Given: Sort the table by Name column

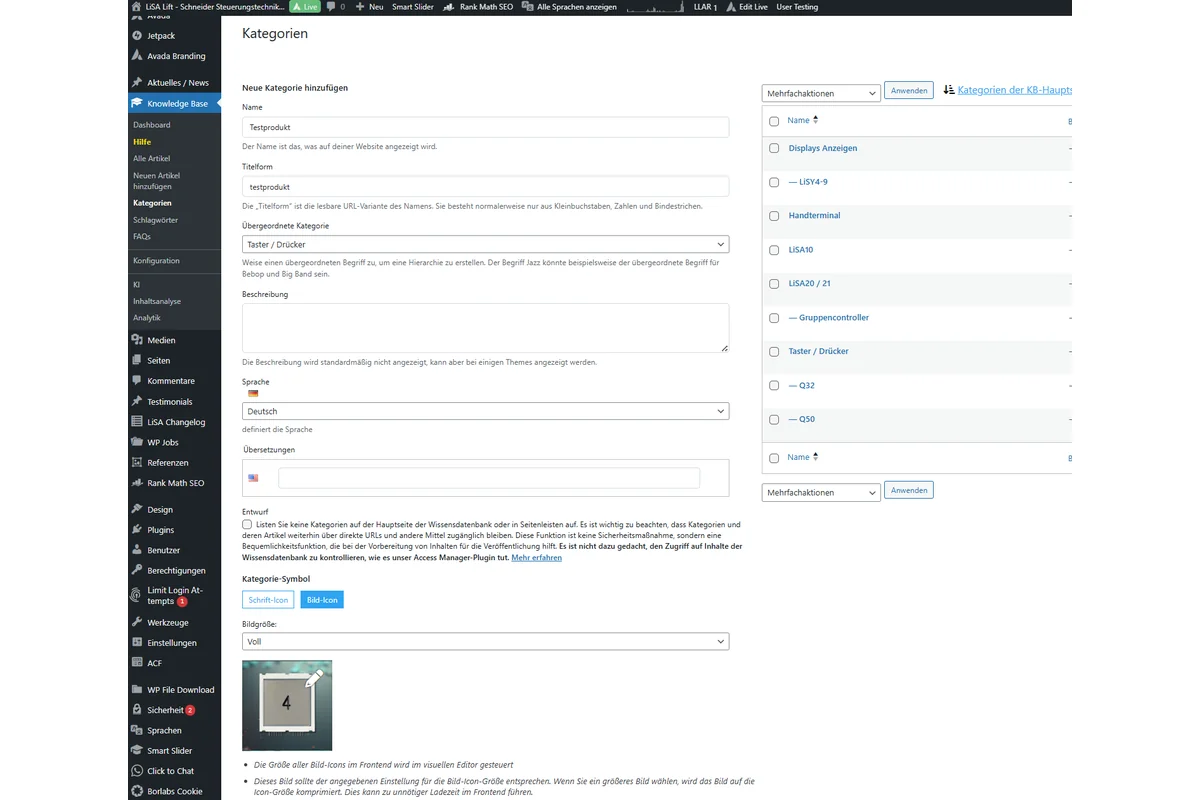Looking at the screenshot, I should click(x=797, y=119).
